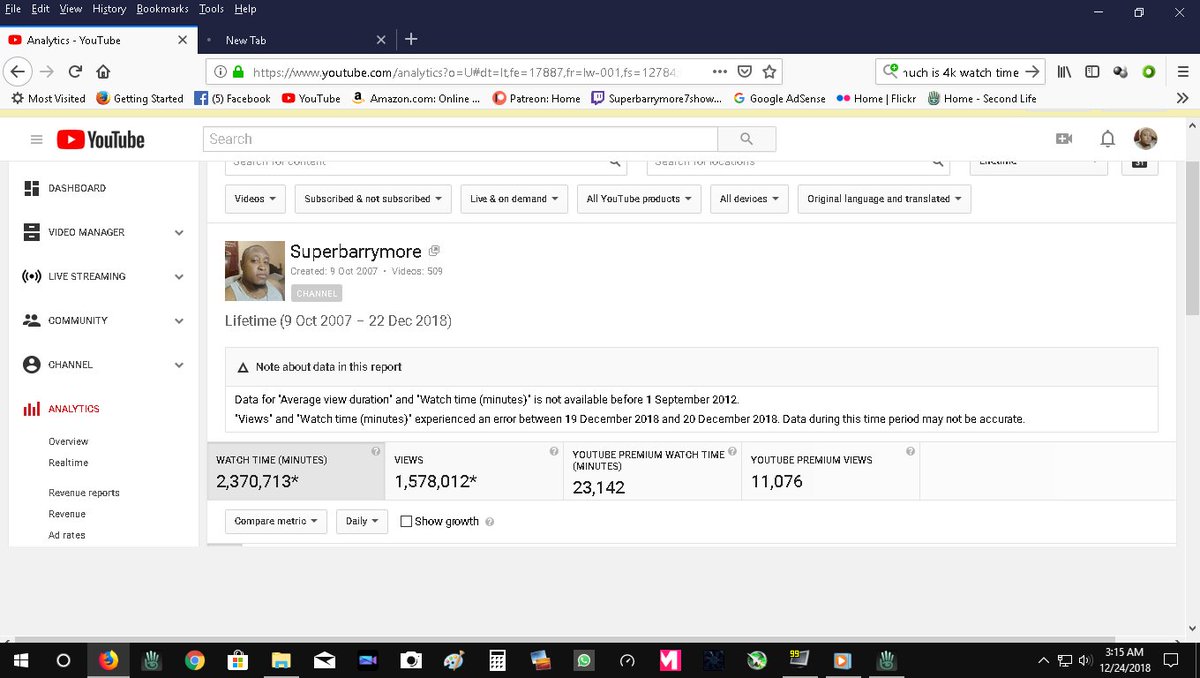Open the Overview analytics report

pyautogui.click(x=68, y=441)
